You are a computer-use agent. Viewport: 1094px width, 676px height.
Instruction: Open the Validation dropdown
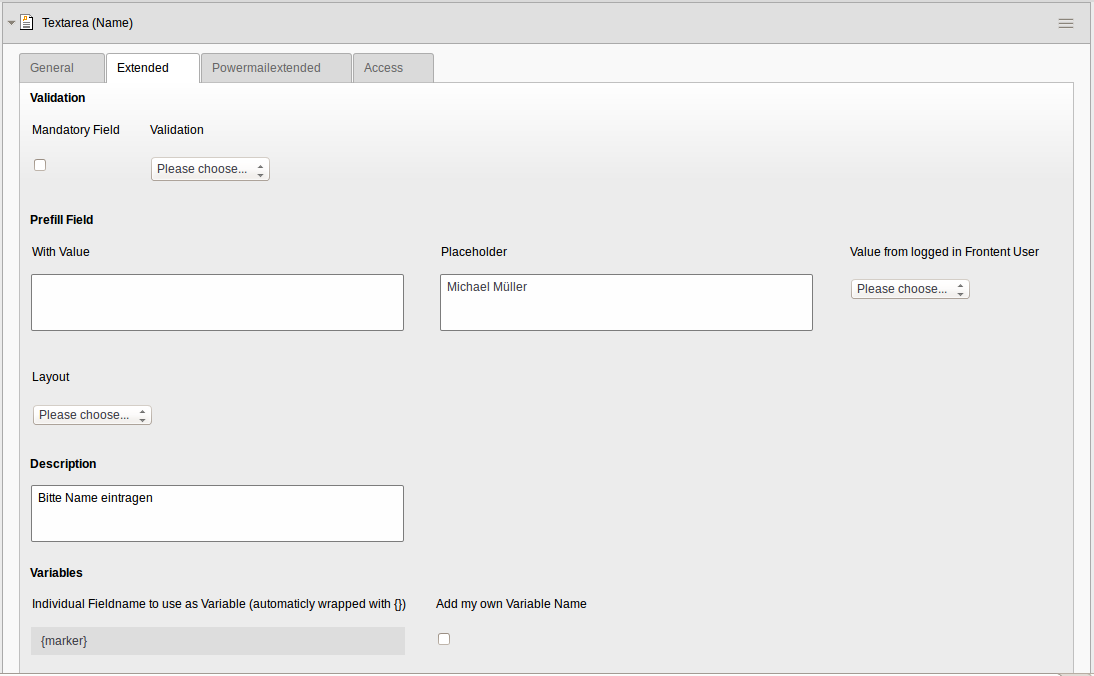(x=210, y=169)
